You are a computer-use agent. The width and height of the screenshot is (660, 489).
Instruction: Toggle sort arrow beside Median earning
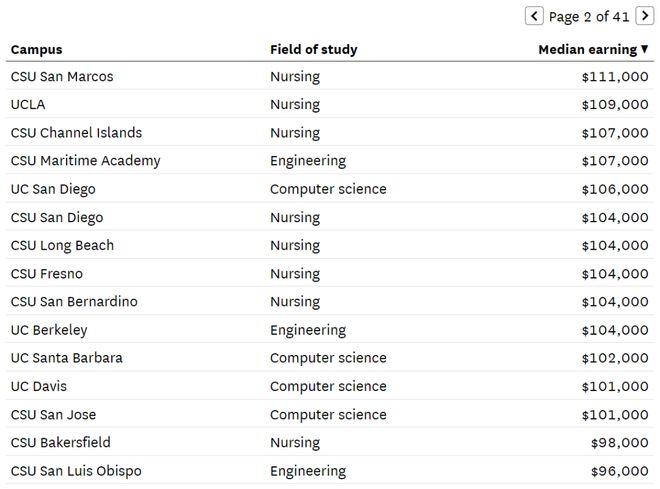tap(644, 50)
